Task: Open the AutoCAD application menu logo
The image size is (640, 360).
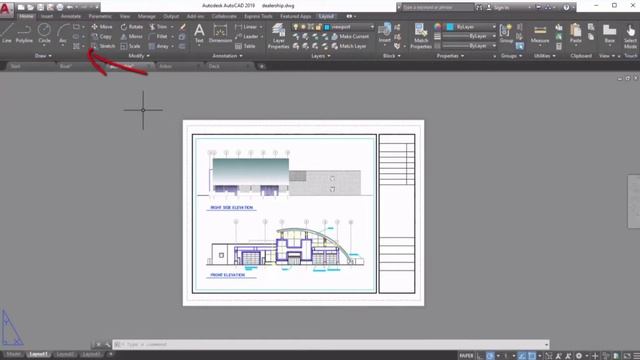Action: pyautogui.click(x=6, y=8)
